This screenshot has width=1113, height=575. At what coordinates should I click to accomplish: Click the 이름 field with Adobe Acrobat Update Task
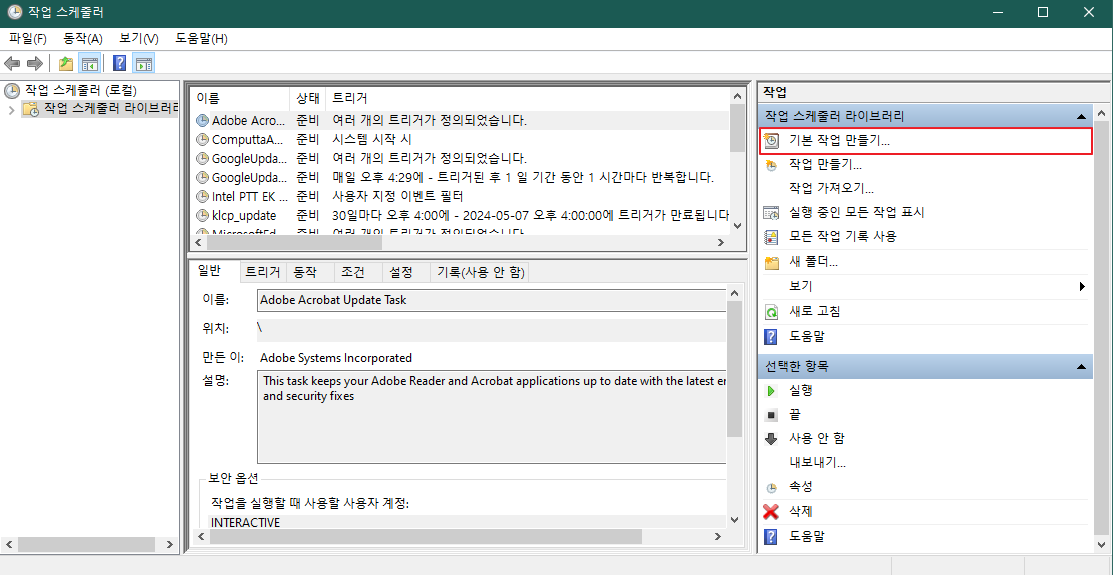(491, 300)
